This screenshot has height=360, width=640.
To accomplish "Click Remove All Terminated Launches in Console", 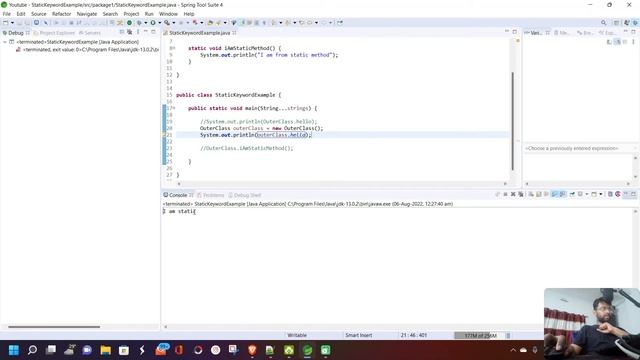I will (521, 194).
